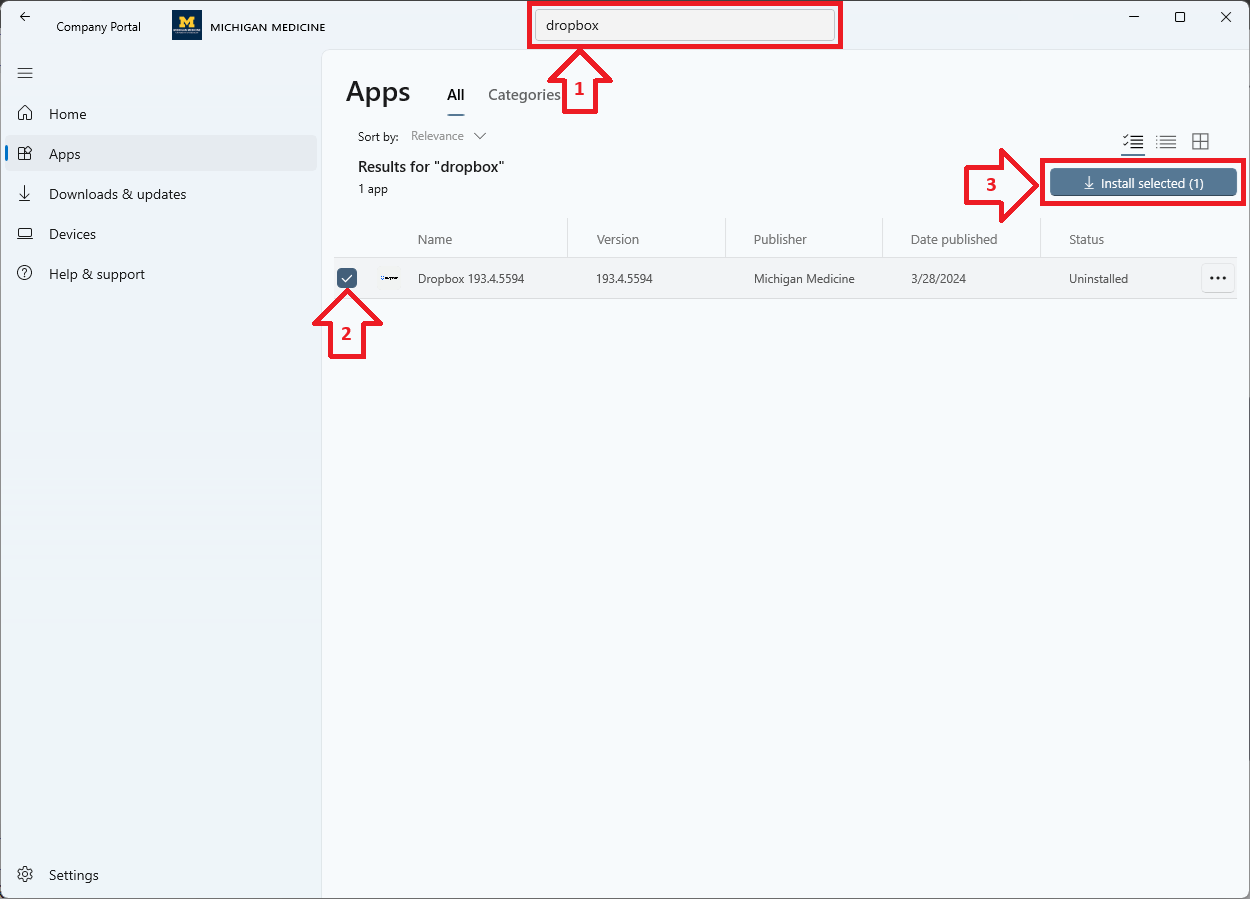Viewport: 1250px width, 899px height.
Task: Click the Dropbox app icon thumbnail
Action: click(390, 278)
